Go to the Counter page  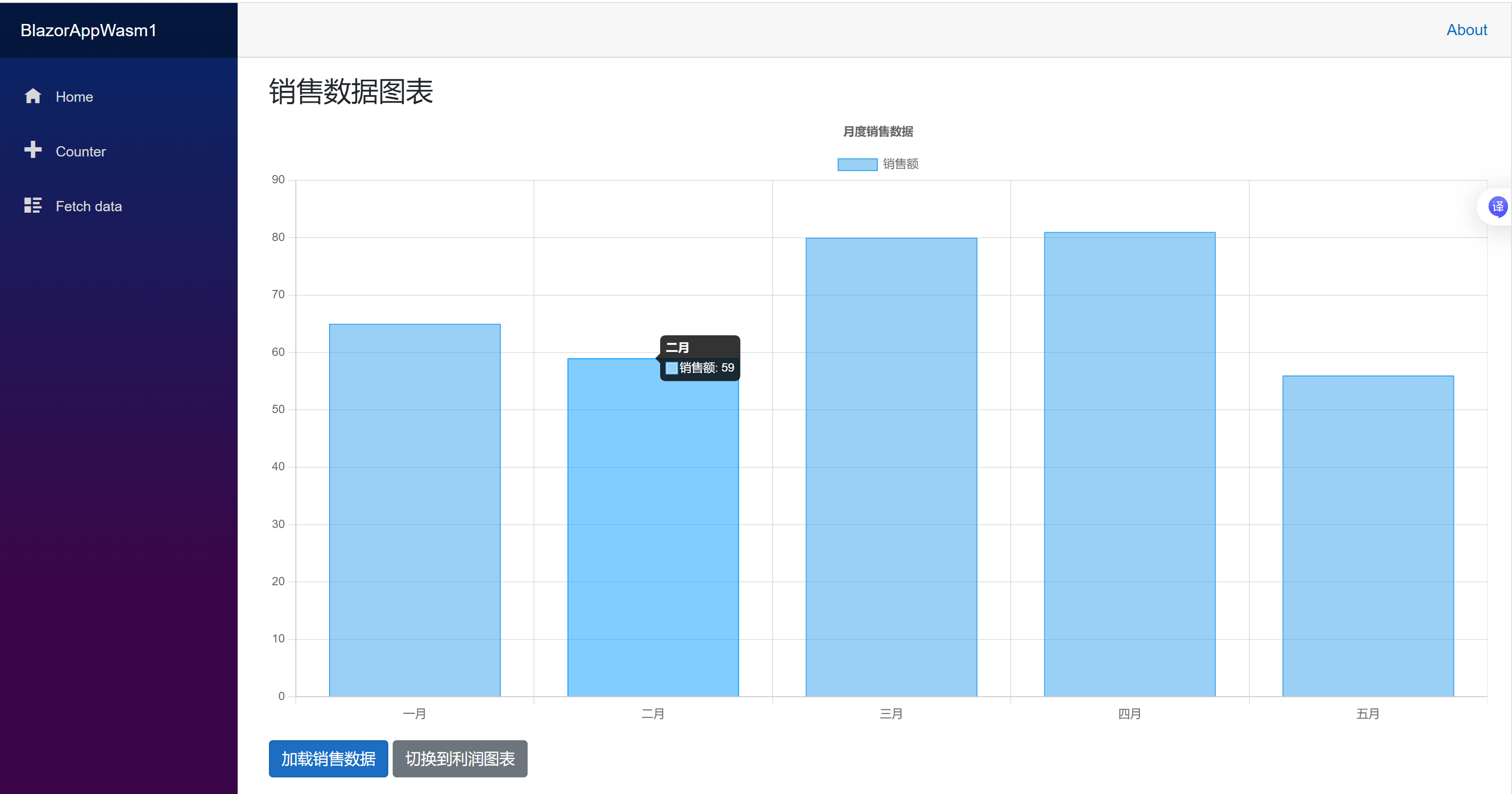[x=80, y=152]
